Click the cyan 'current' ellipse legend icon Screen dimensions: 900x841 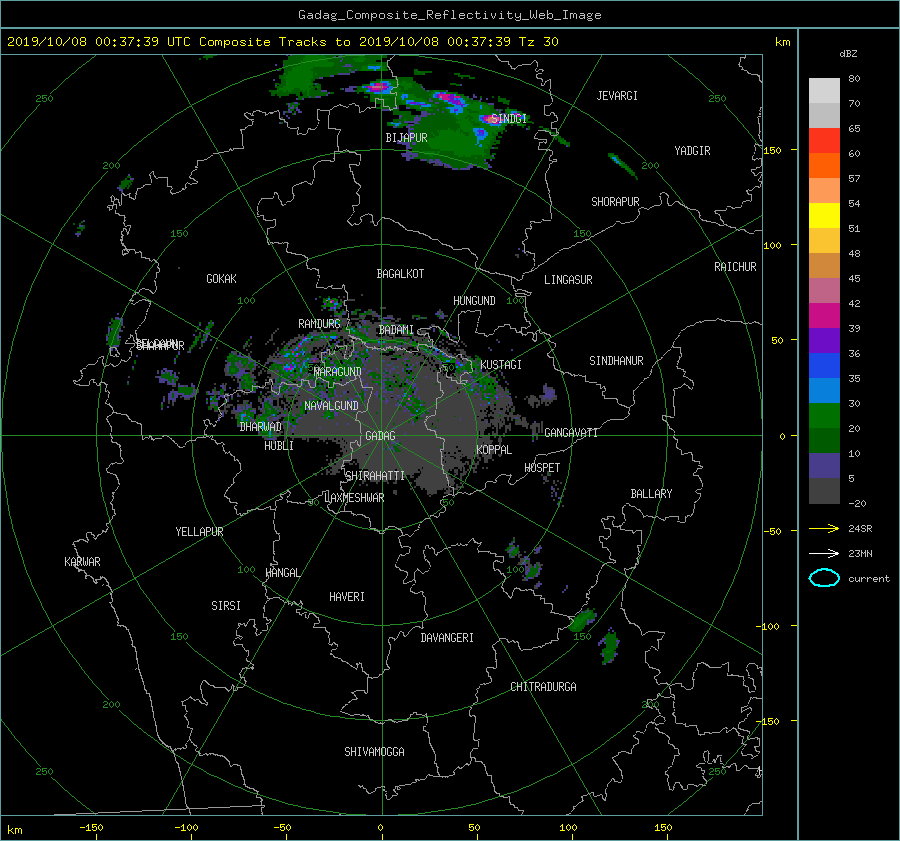[x=824, y=578]
